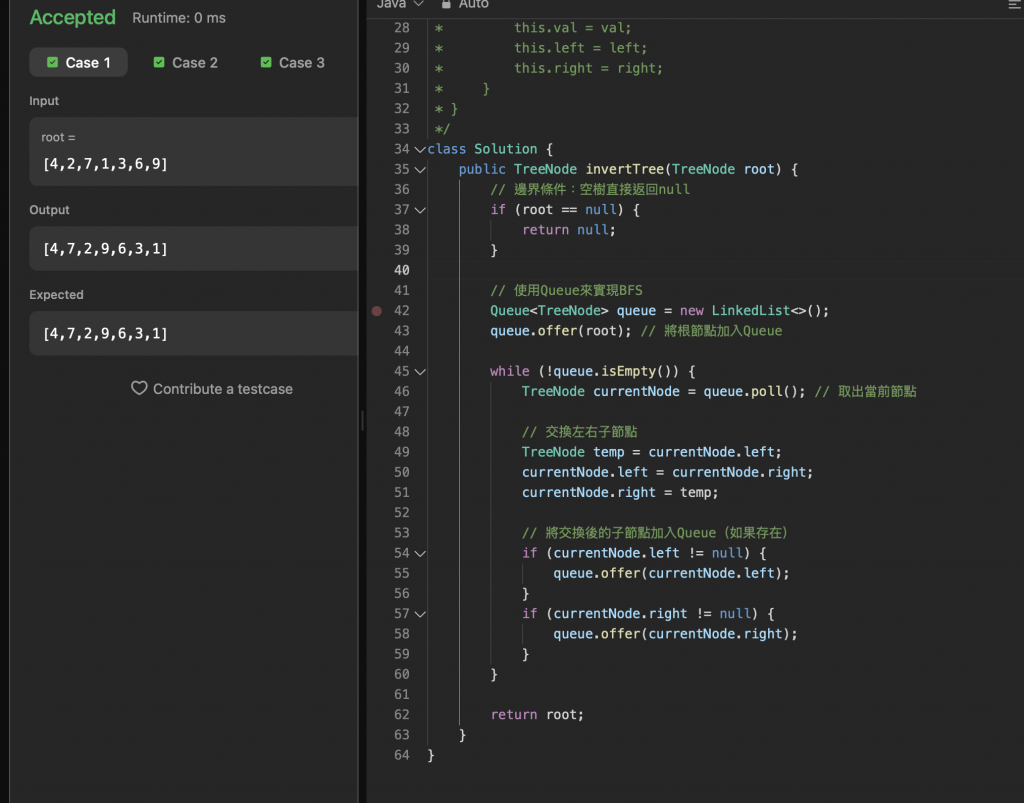This screenshot has width=1024, height=803.
Task: Select the Case 1 test tab
Action: click(x=78, y=63)
